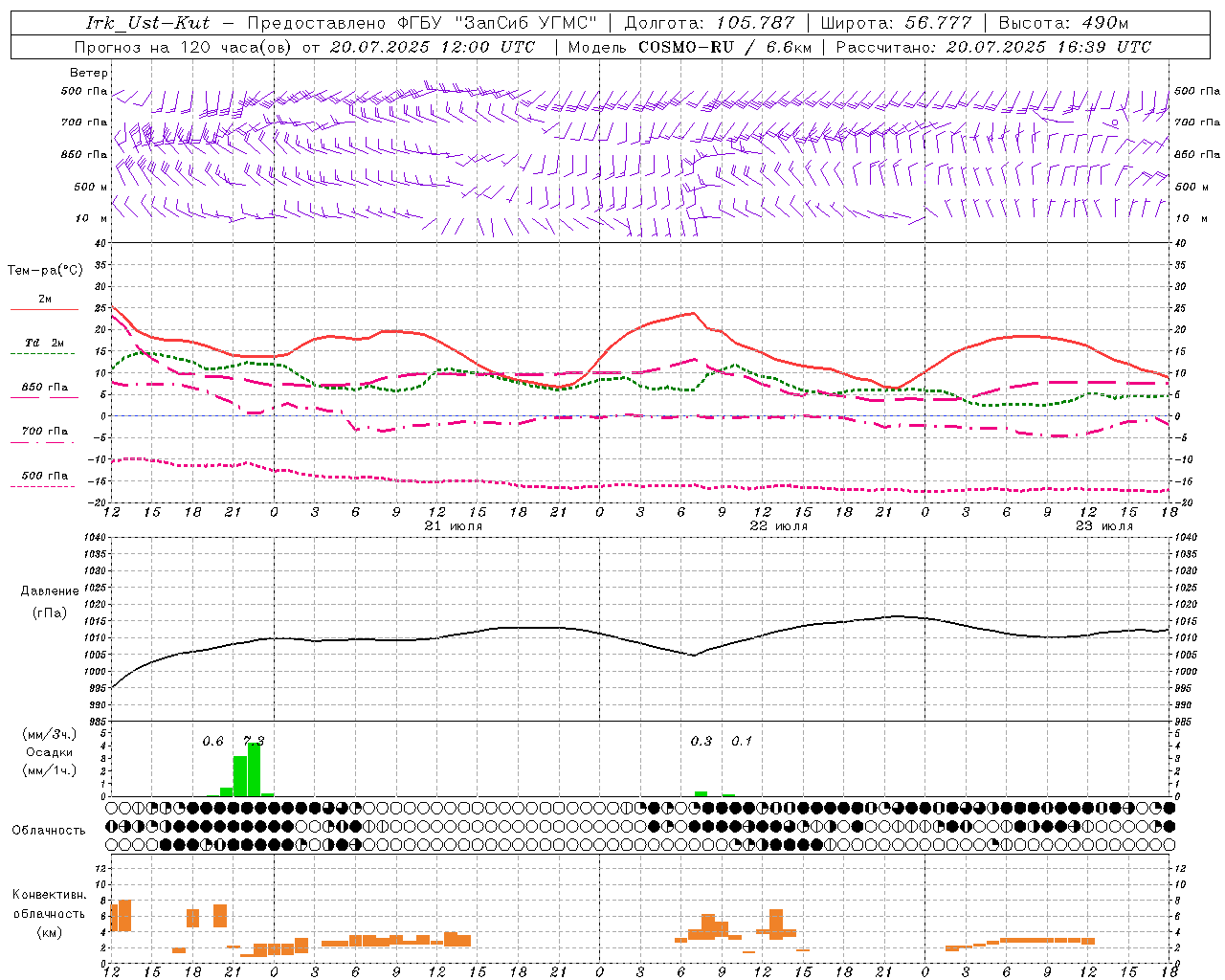Select the elevation text 490м
The width and height of the screenshot is (1225, 980).
tap(1105, 23)
